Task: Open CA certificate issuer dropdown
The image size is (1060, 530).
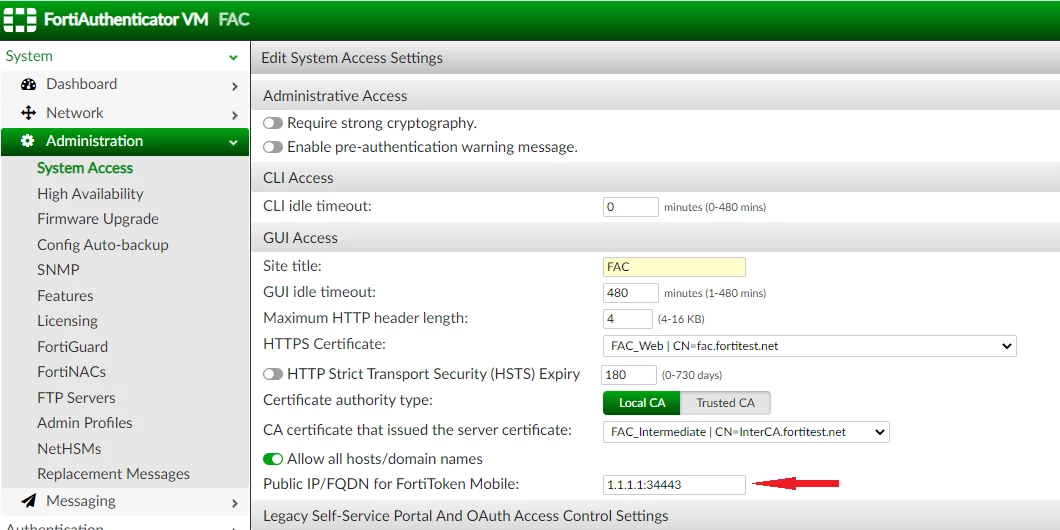Action: pos(746,431)
